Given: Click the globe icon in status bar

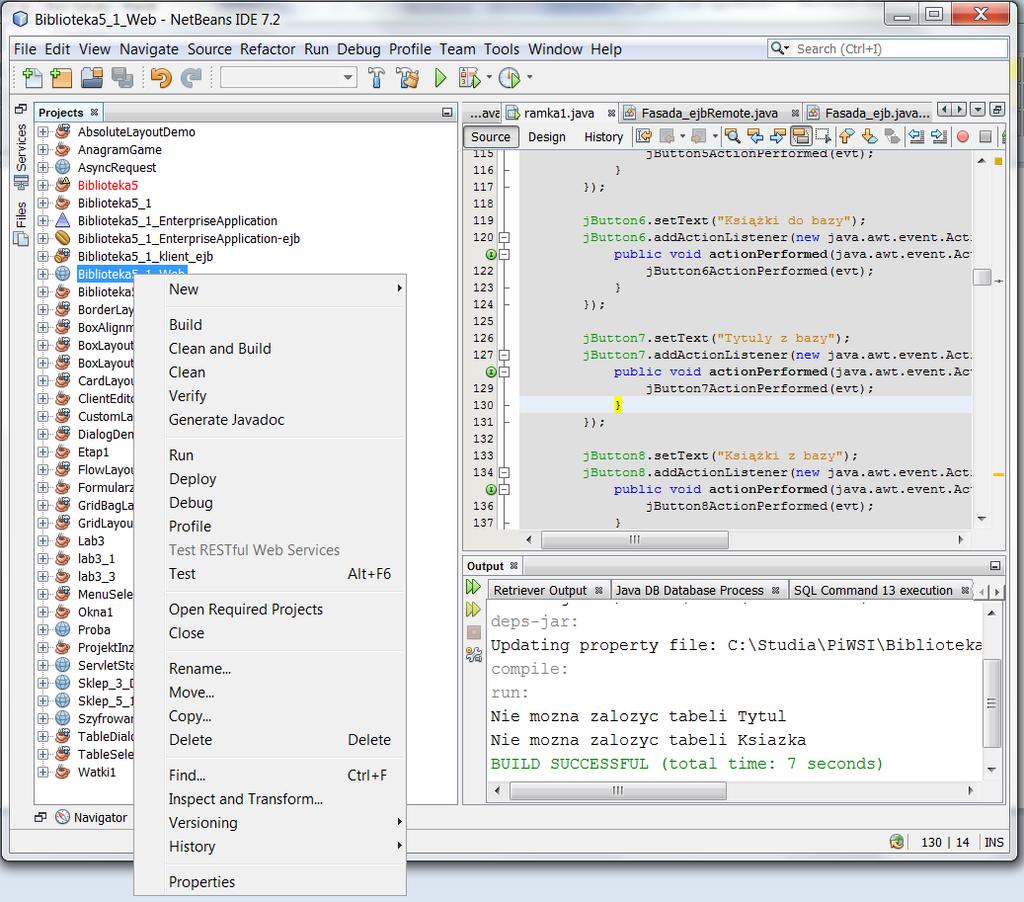Looking at the screenshot, I should point(897,842).
